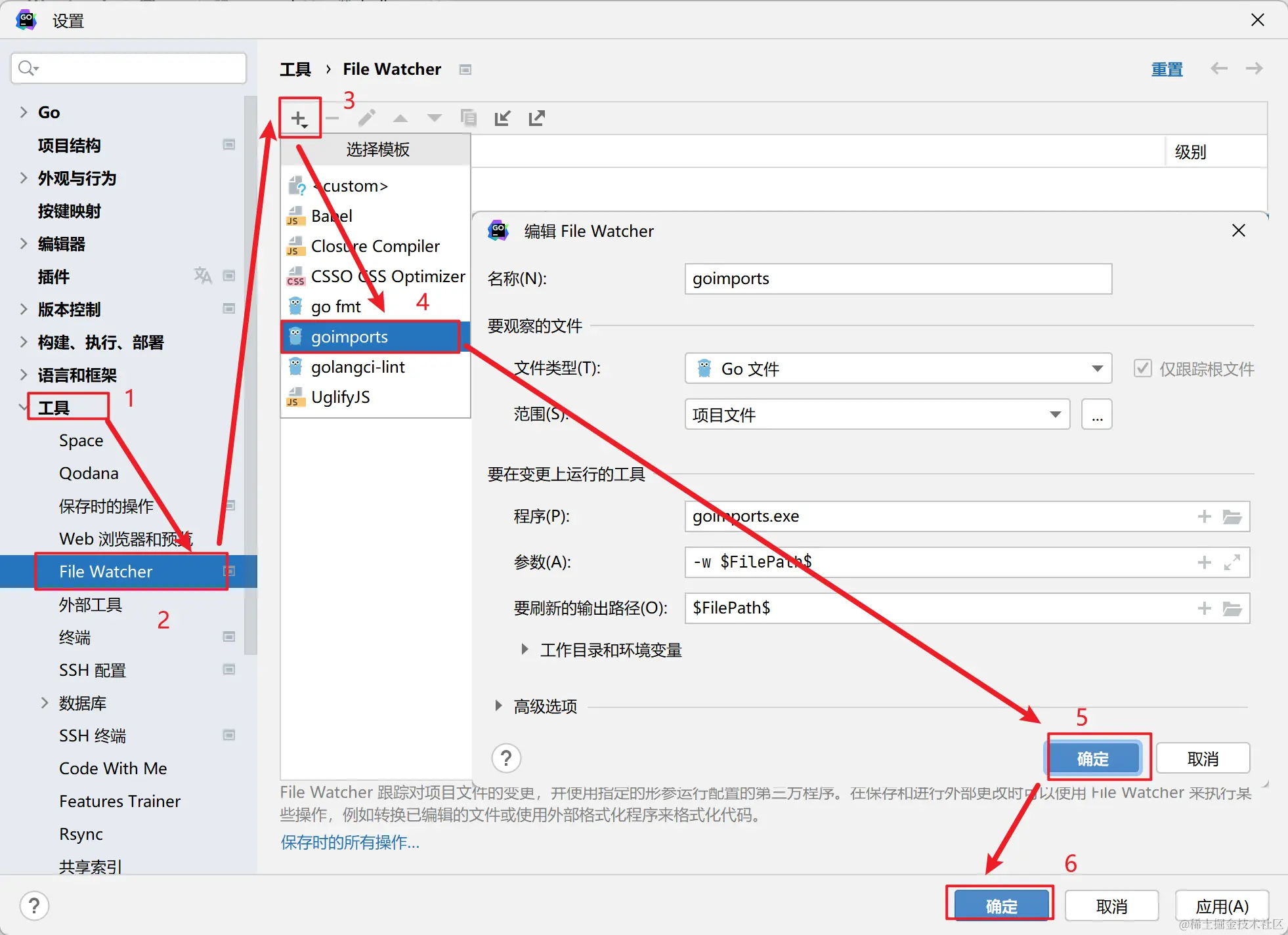Click the export watchers icon in toolbar
This screenshot has height=935, width=1288.
click(x=537, y=119)
